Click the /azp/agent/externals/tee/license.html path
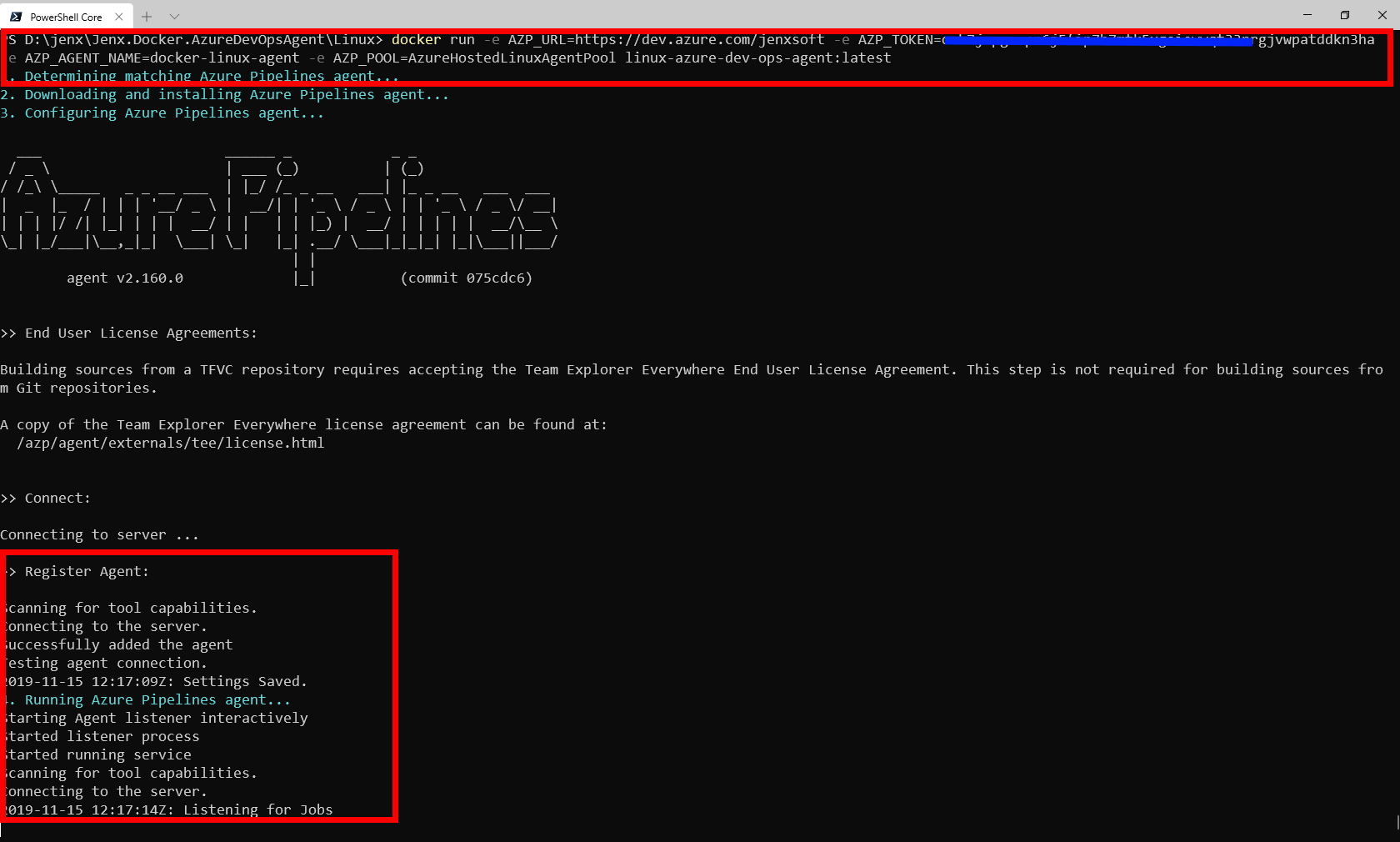1400x842 pixels. click(x=170, y=443)
